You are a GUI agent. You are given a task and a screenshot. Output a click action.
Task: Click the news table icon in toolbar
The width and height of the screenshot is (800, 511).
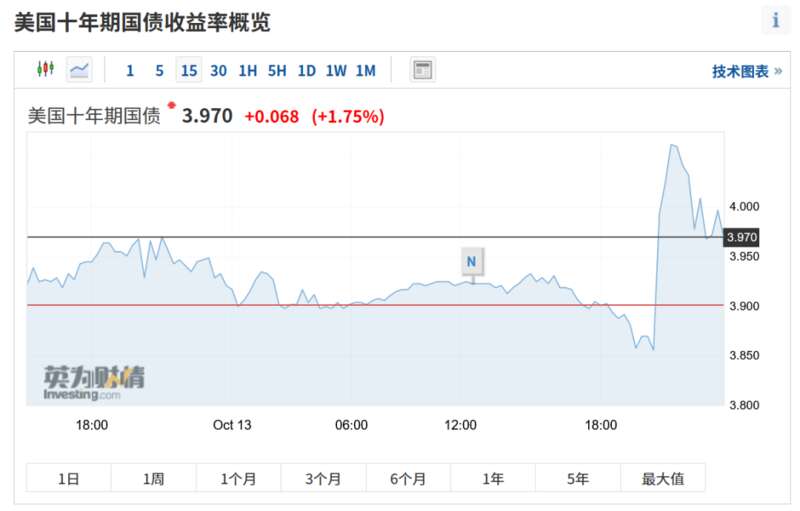(x=422, y=69)
